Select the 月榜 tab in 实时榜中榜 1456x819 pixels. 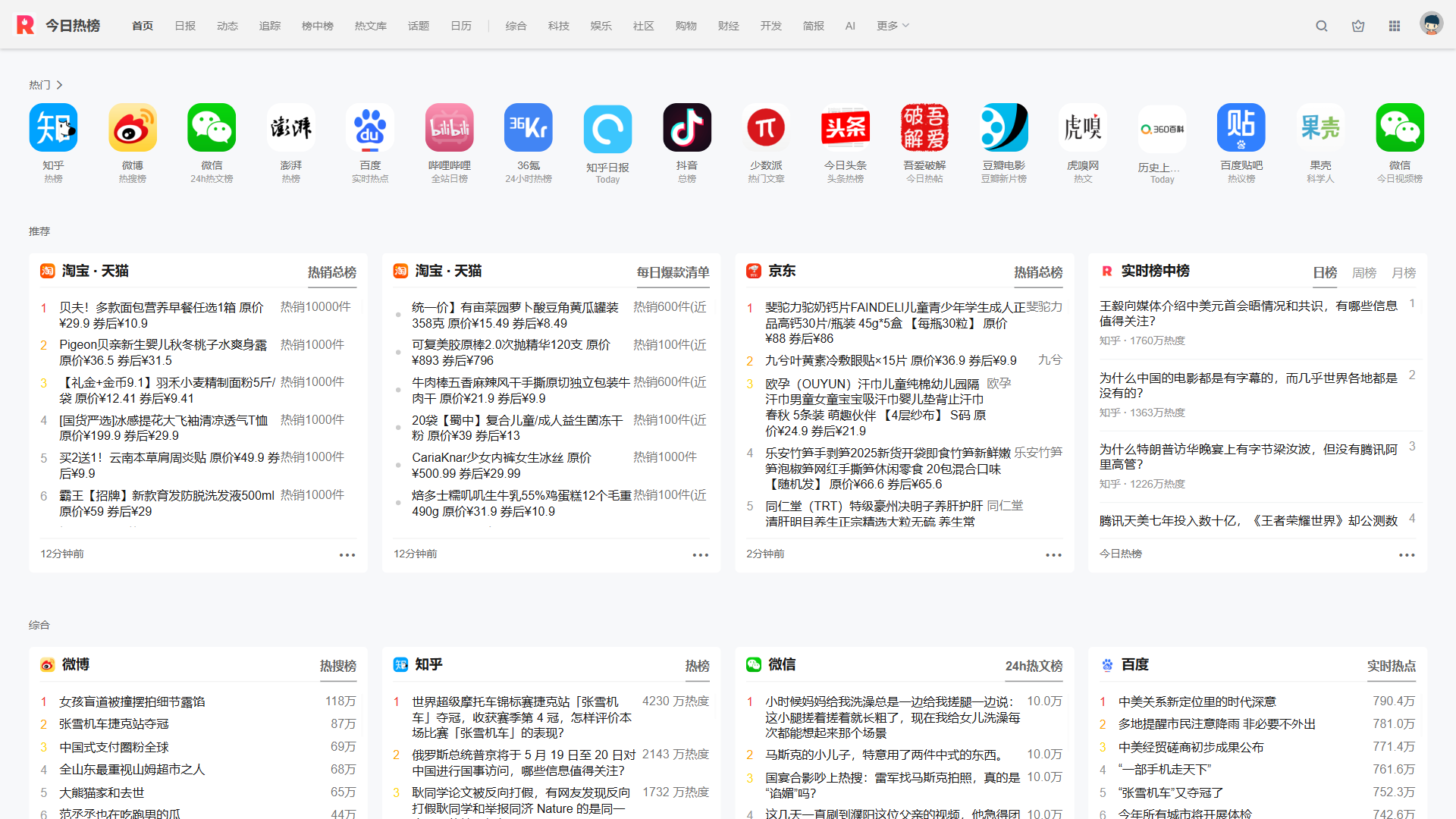(x=1404, y=272)
